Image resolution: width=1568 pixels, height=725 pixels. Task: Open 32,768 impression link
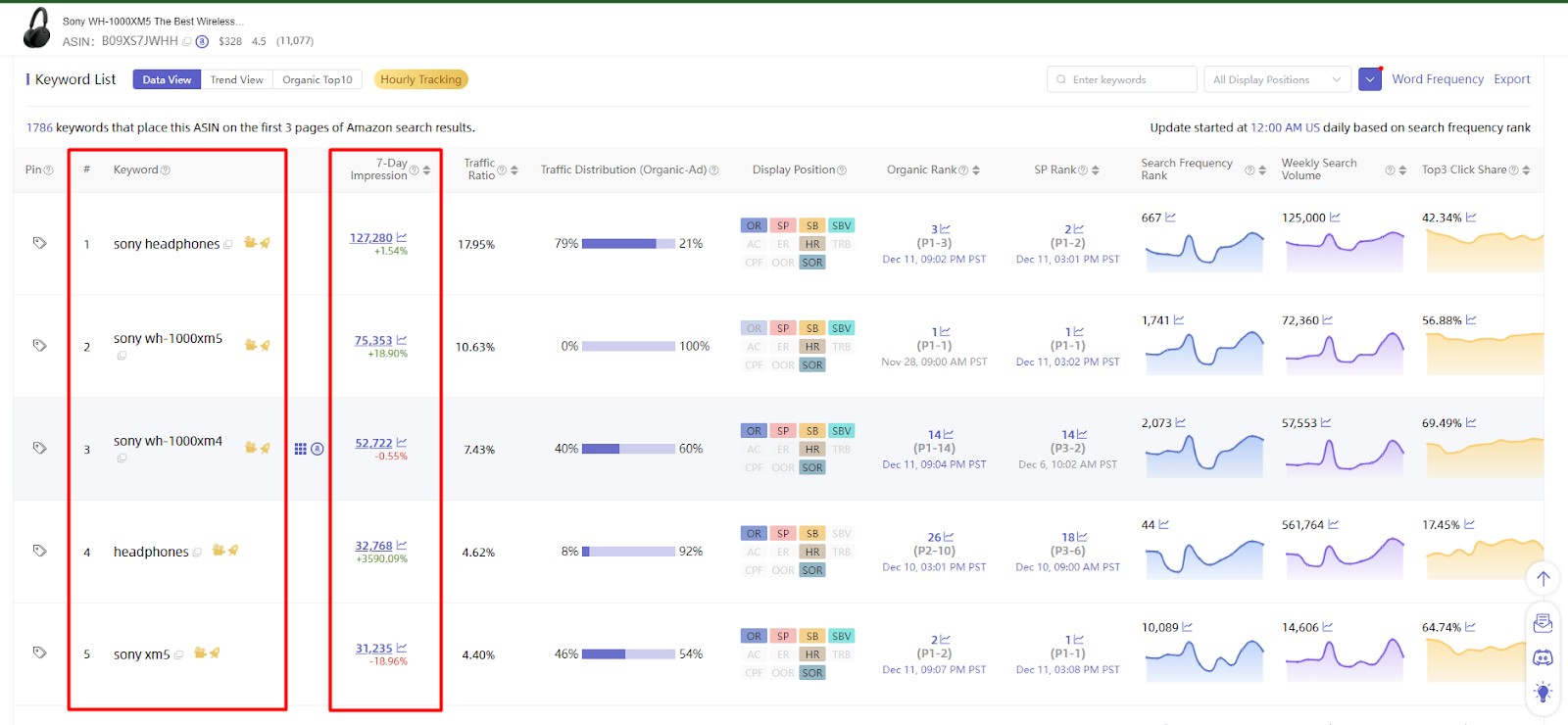(x=373, y=547)
